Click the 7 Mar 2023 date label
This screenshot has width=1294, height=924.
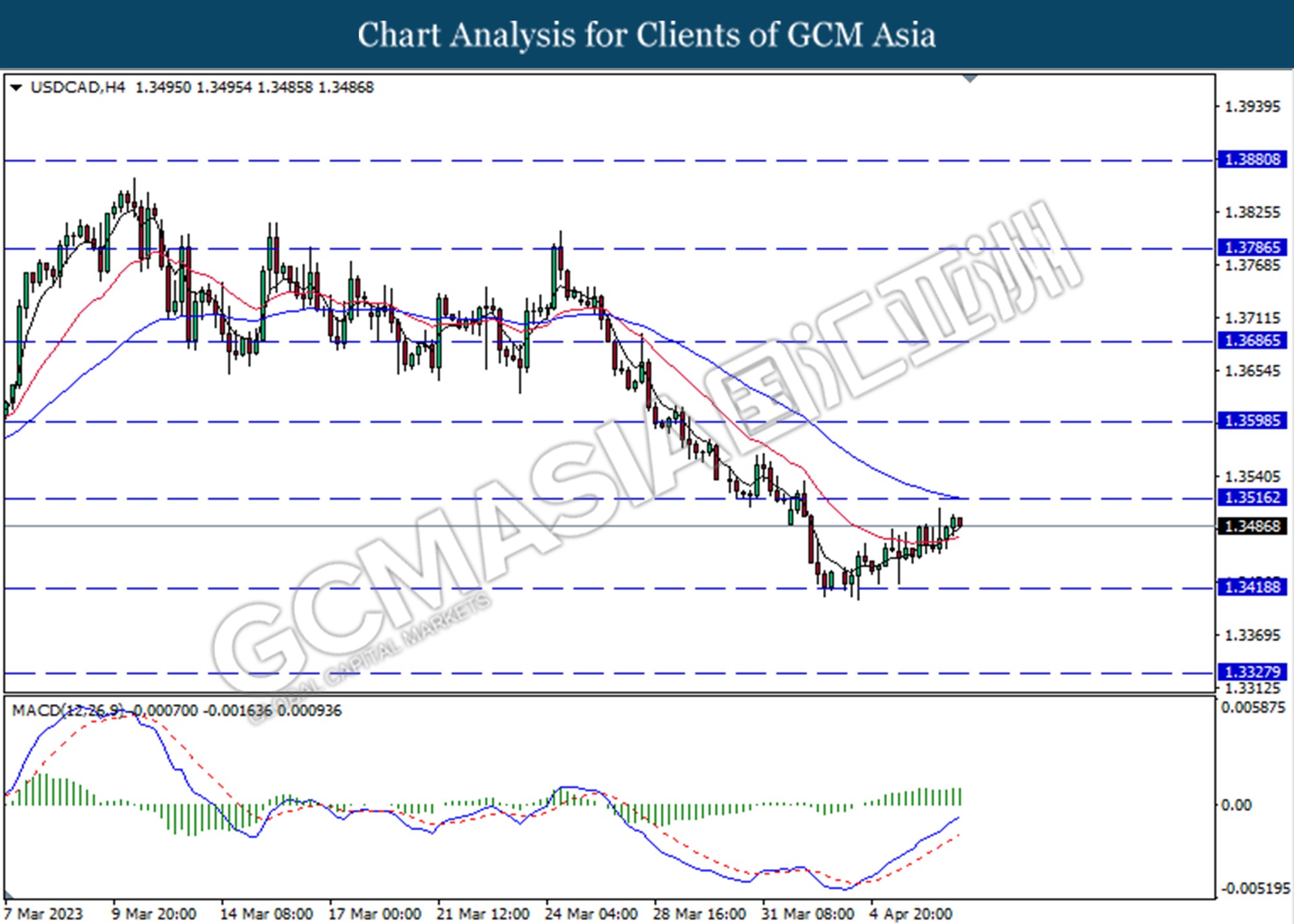coord(43,914)
